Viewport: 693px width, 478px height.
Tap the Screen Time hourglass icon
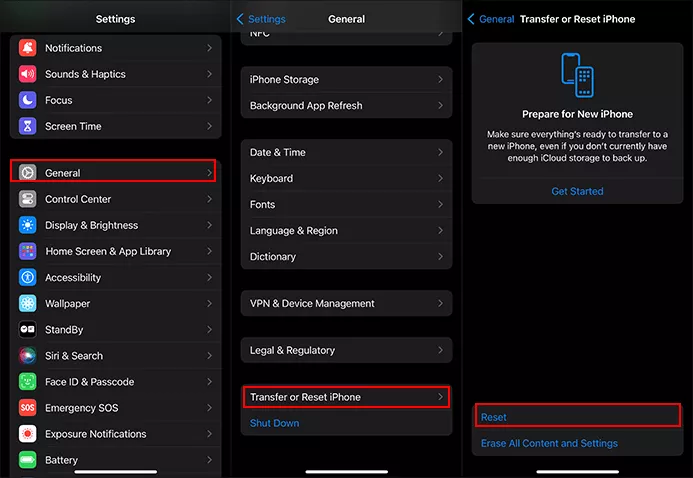(x=27, y=126)
